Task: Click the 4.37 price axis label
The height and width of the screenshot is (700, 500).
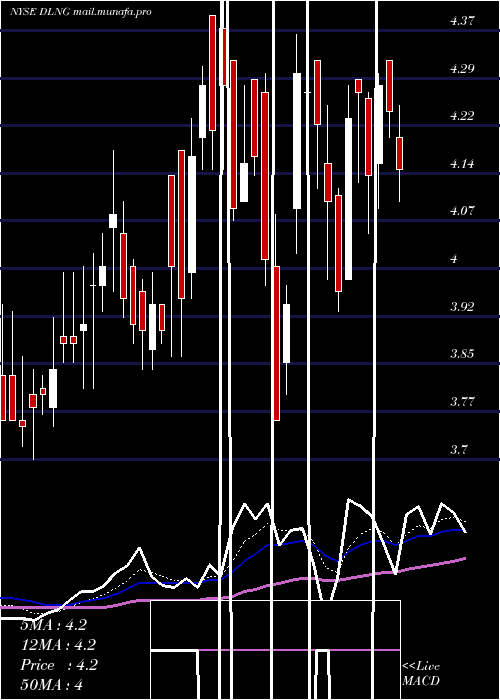Action: pyautogui.click(x=462, y=21)
